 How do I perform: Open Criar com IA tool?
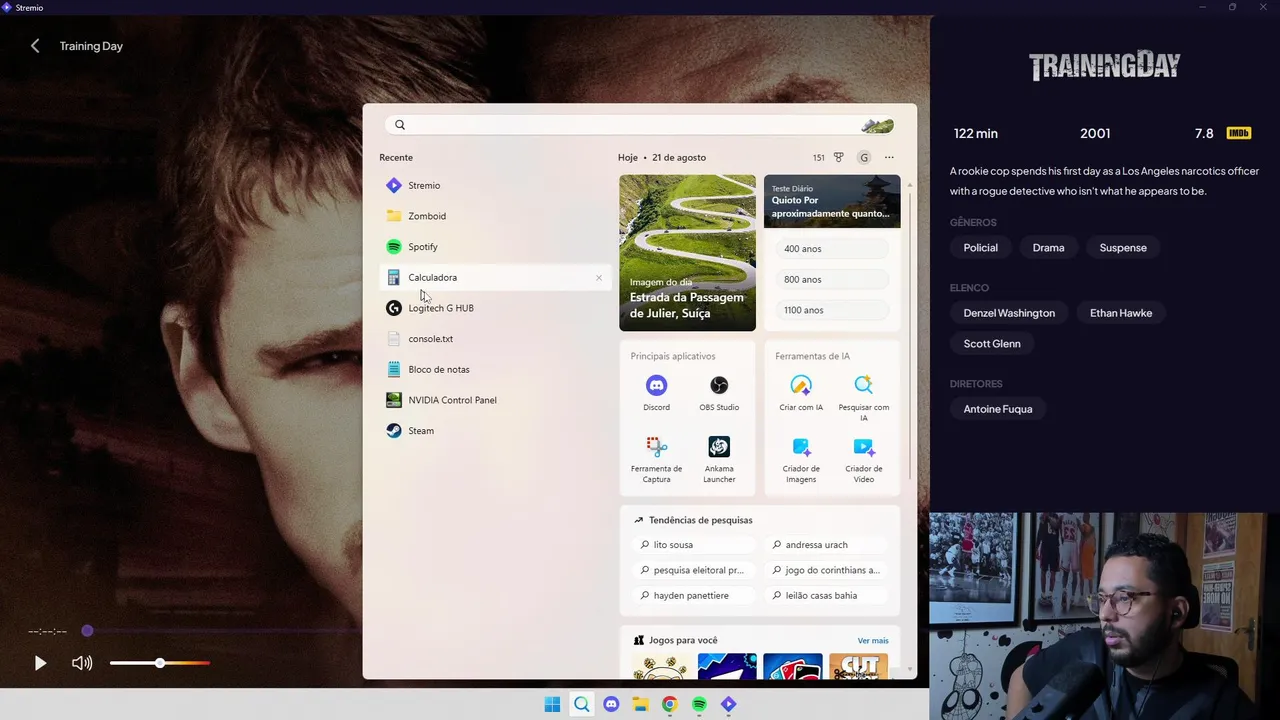pos(801,393)
